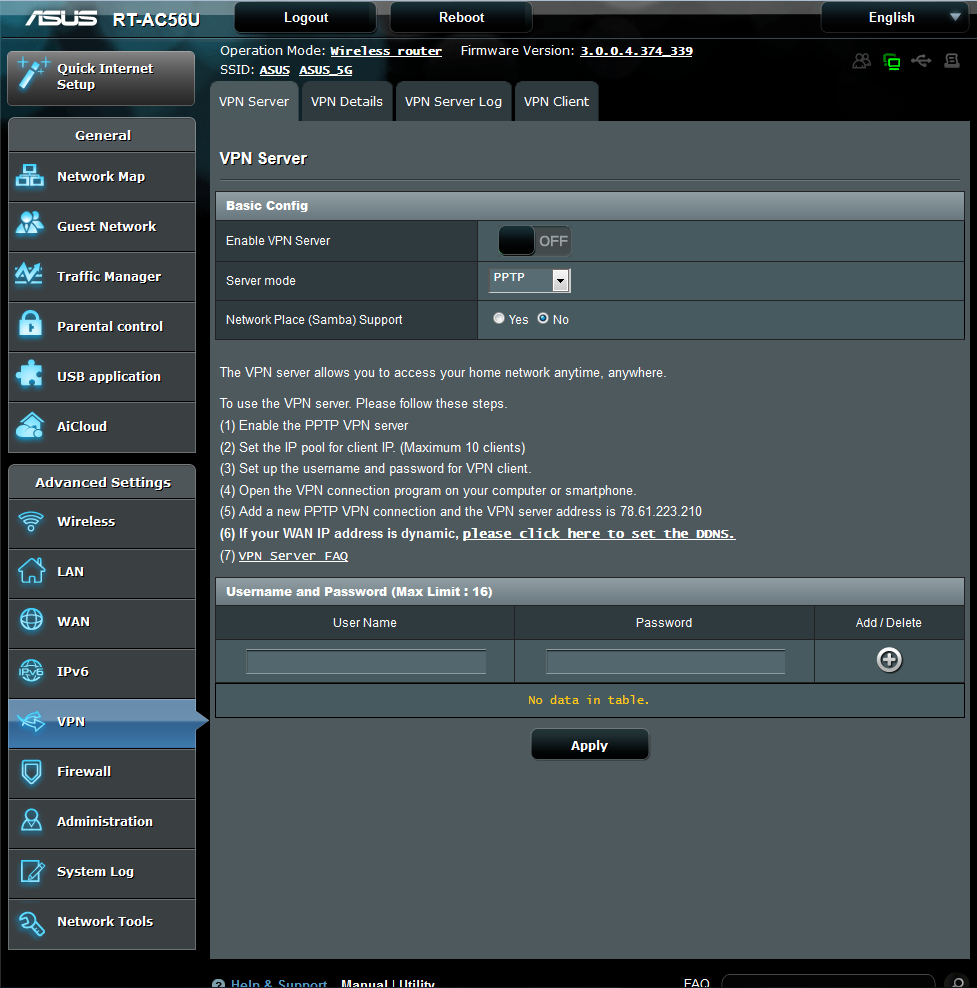Open the VPN Client tab
977x988 pixels.
coord(556,101)
